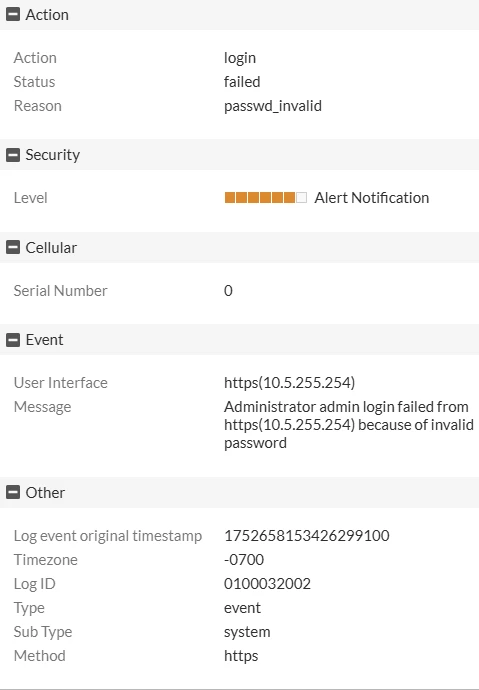Collapse the Security section minus icon
This screenshot has height=690, width=479.
pyautogui.click(x=13, y=154)
